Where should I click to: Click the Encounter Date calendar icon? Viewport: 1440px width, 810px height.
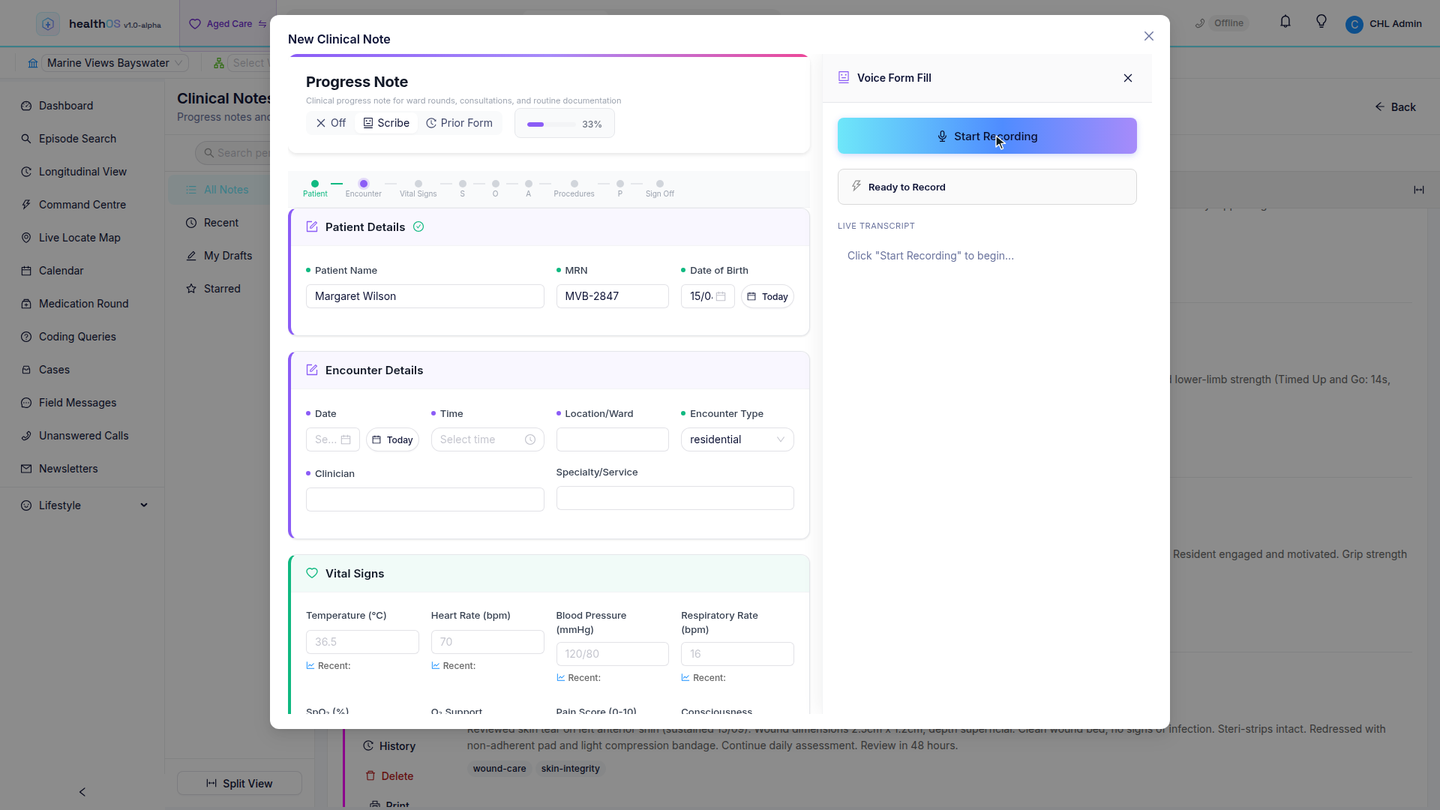346,440
